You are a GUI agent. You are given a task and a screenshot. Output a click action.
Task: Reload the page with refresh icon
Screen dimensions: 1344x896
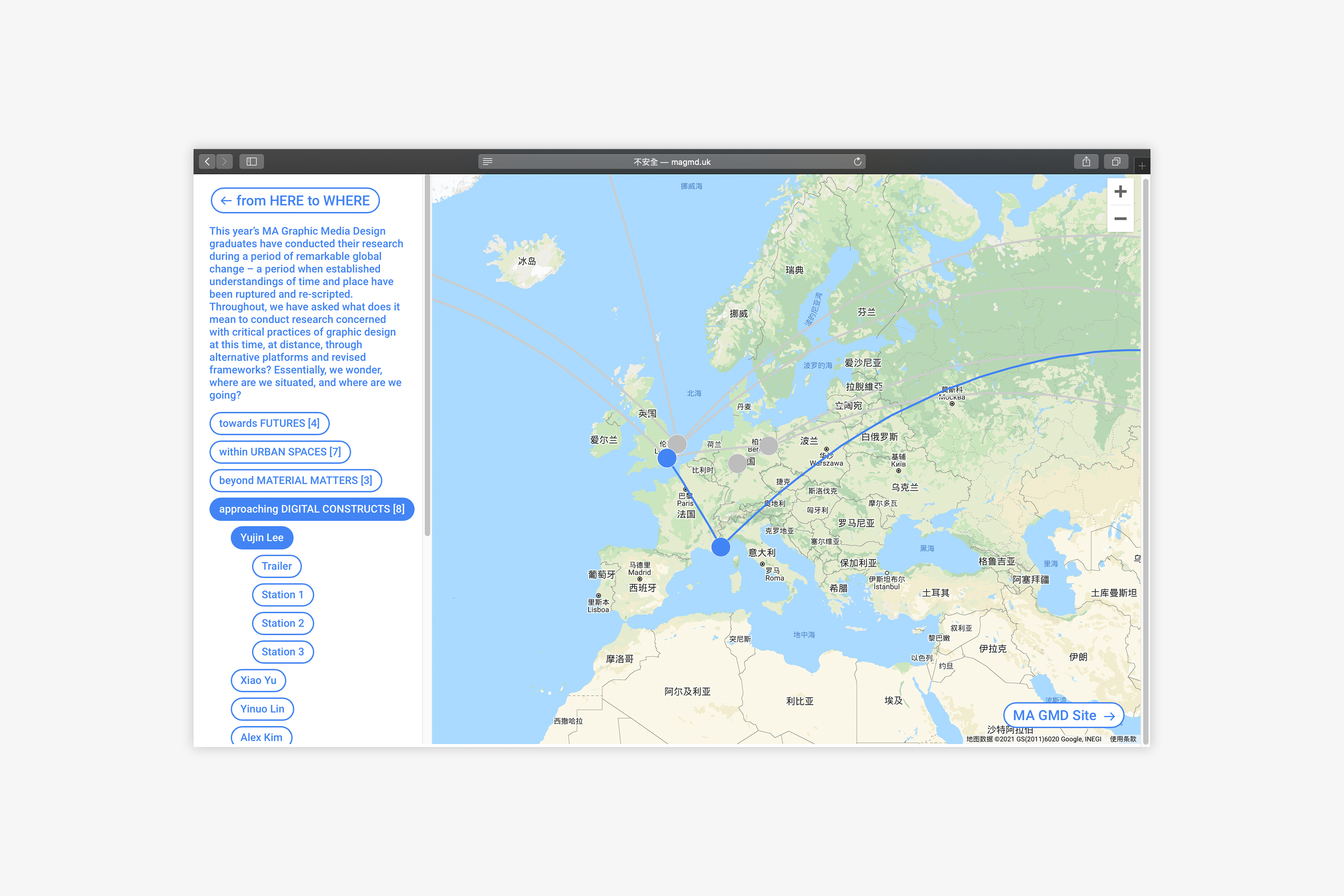point(857,162)
